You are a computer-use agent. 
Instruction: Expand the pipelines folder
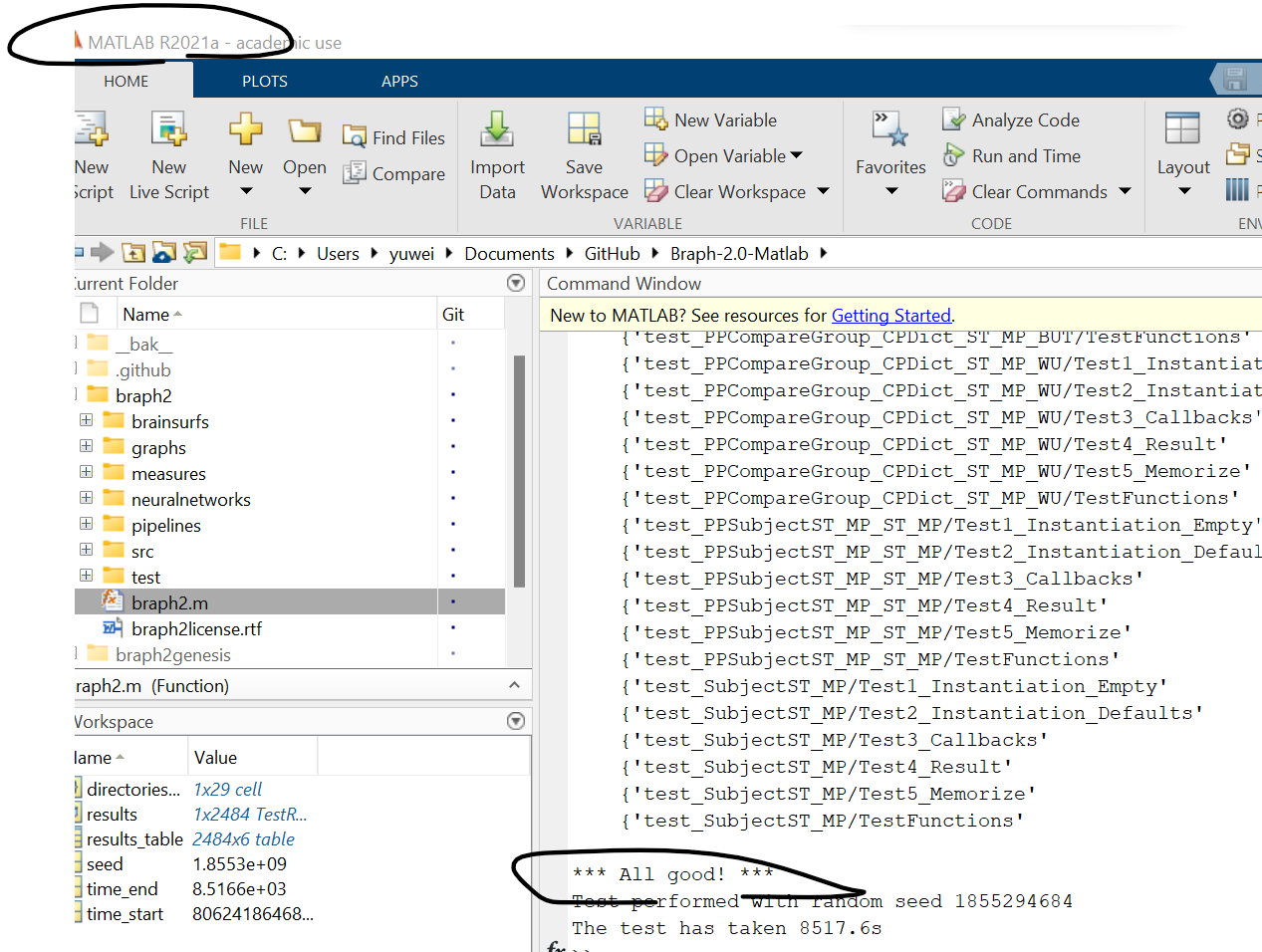(x=88, y=525)
